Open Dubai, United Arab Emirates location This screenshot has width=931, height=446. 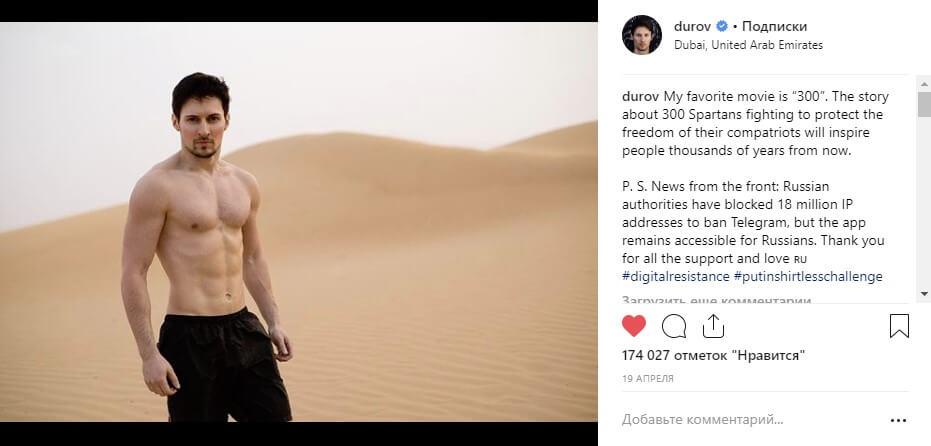[748, 45]
